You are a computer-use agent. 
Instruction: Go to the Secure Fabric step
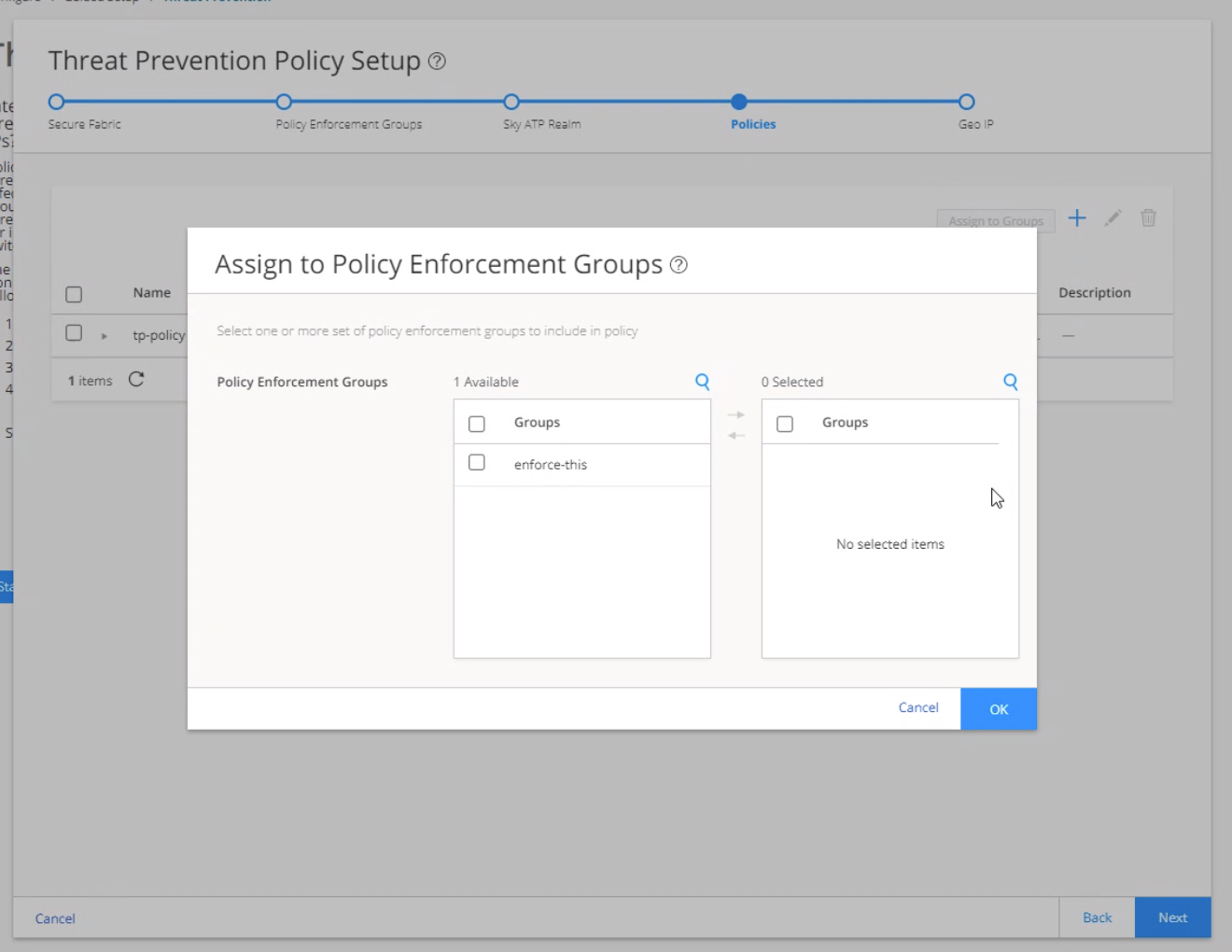56,103
